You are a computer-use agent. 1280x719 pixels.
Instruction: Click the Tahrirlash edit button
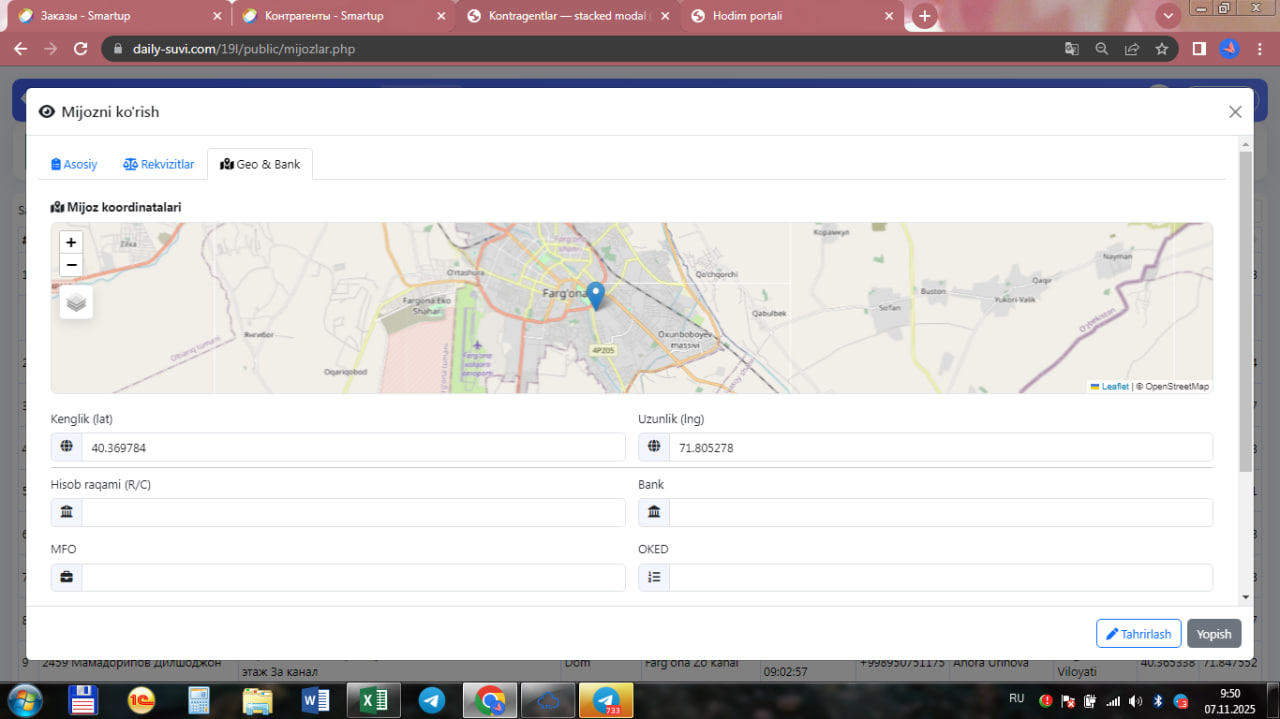click(x=1138, y=634)
